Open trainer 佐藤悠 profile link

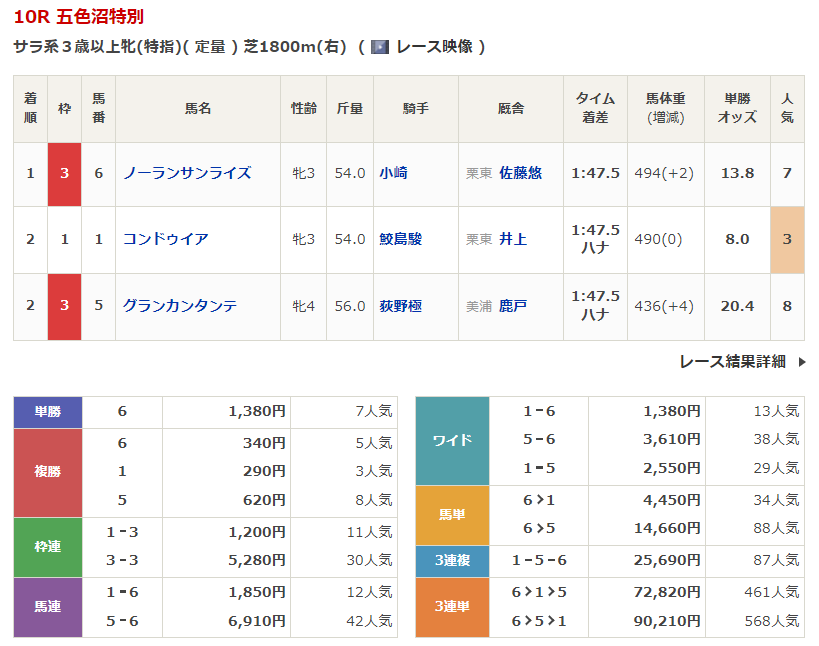(x=520, y=173)
